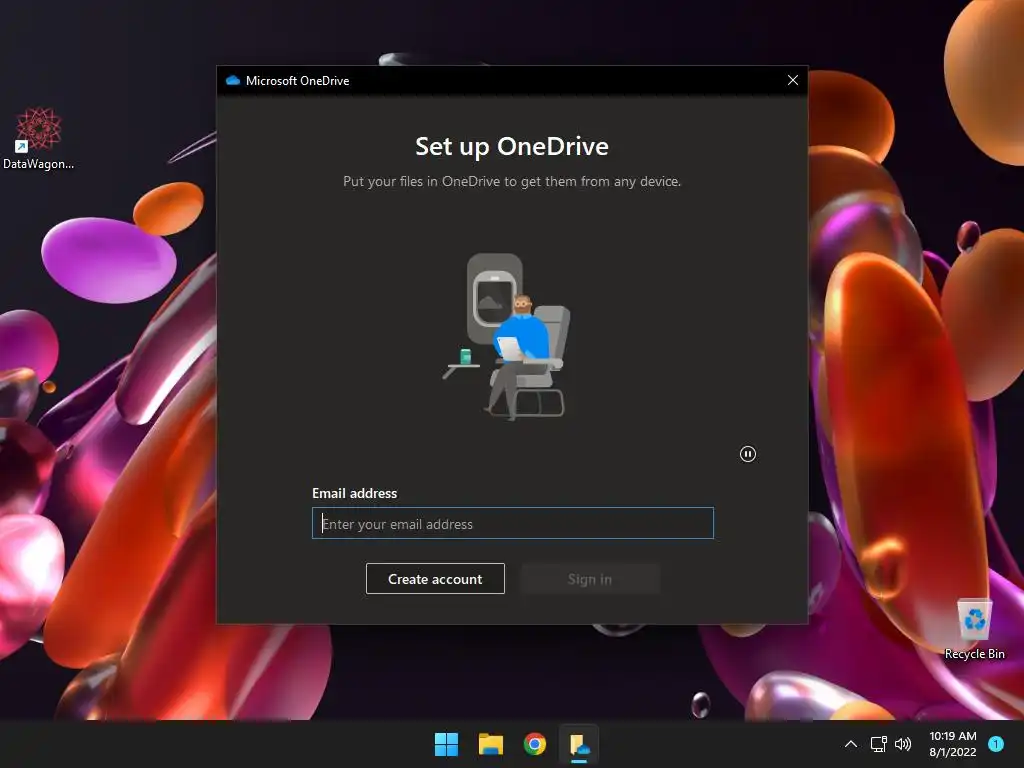Select the Recycle Bin desktop icon

pos(974,628)
